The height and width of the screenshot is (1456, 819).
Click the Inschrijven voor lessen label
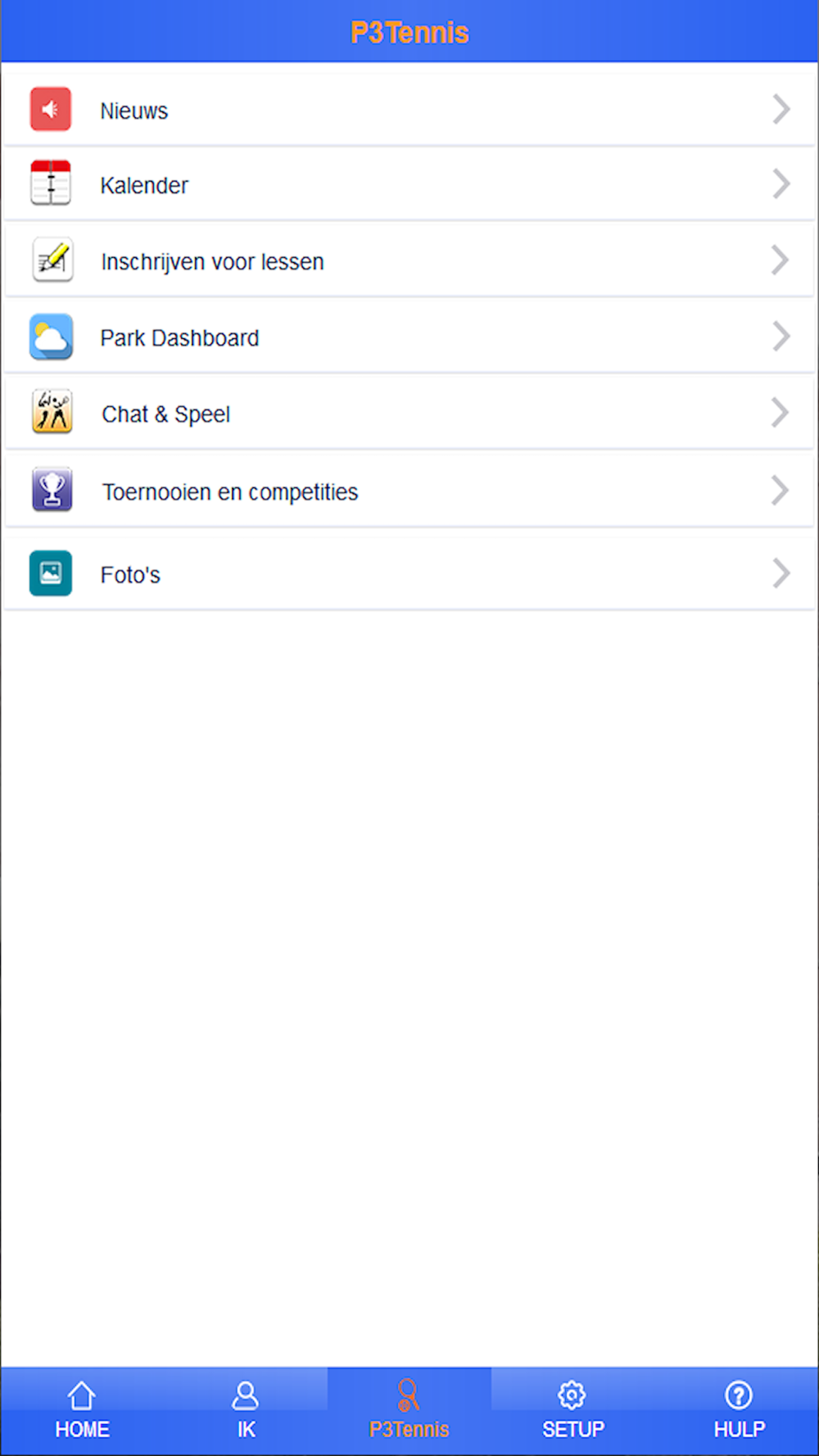[212, 262]
